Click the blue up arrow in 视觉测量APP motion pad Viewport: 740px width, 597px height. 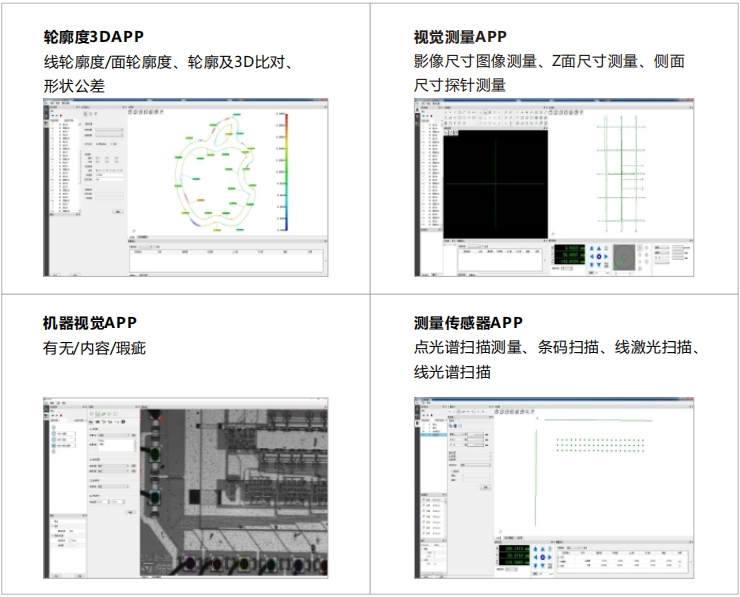point(599,248)
